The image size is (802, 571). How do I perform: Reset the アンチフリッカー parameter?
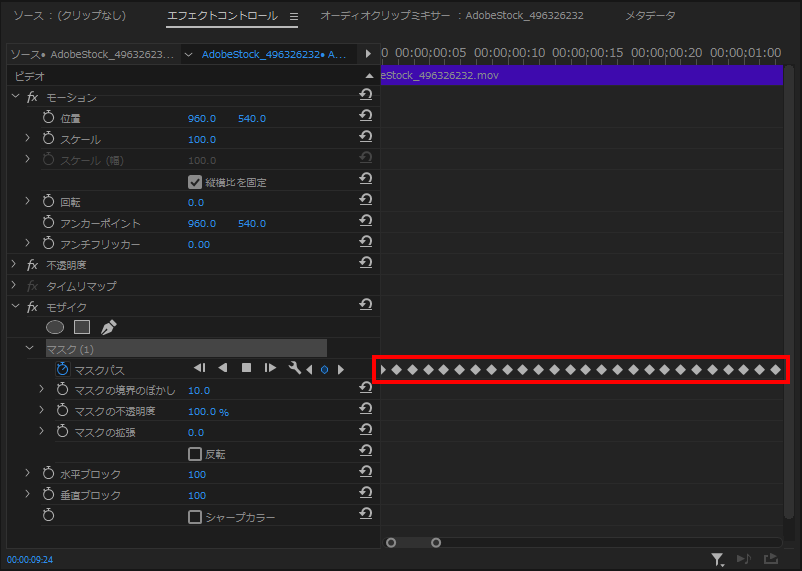(365, 242)
